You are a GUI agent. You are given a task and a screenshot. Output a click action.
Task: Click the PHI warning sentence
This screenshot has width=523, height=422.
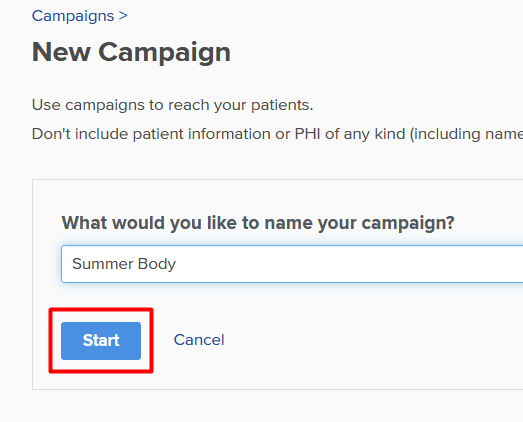coord(278,134)
